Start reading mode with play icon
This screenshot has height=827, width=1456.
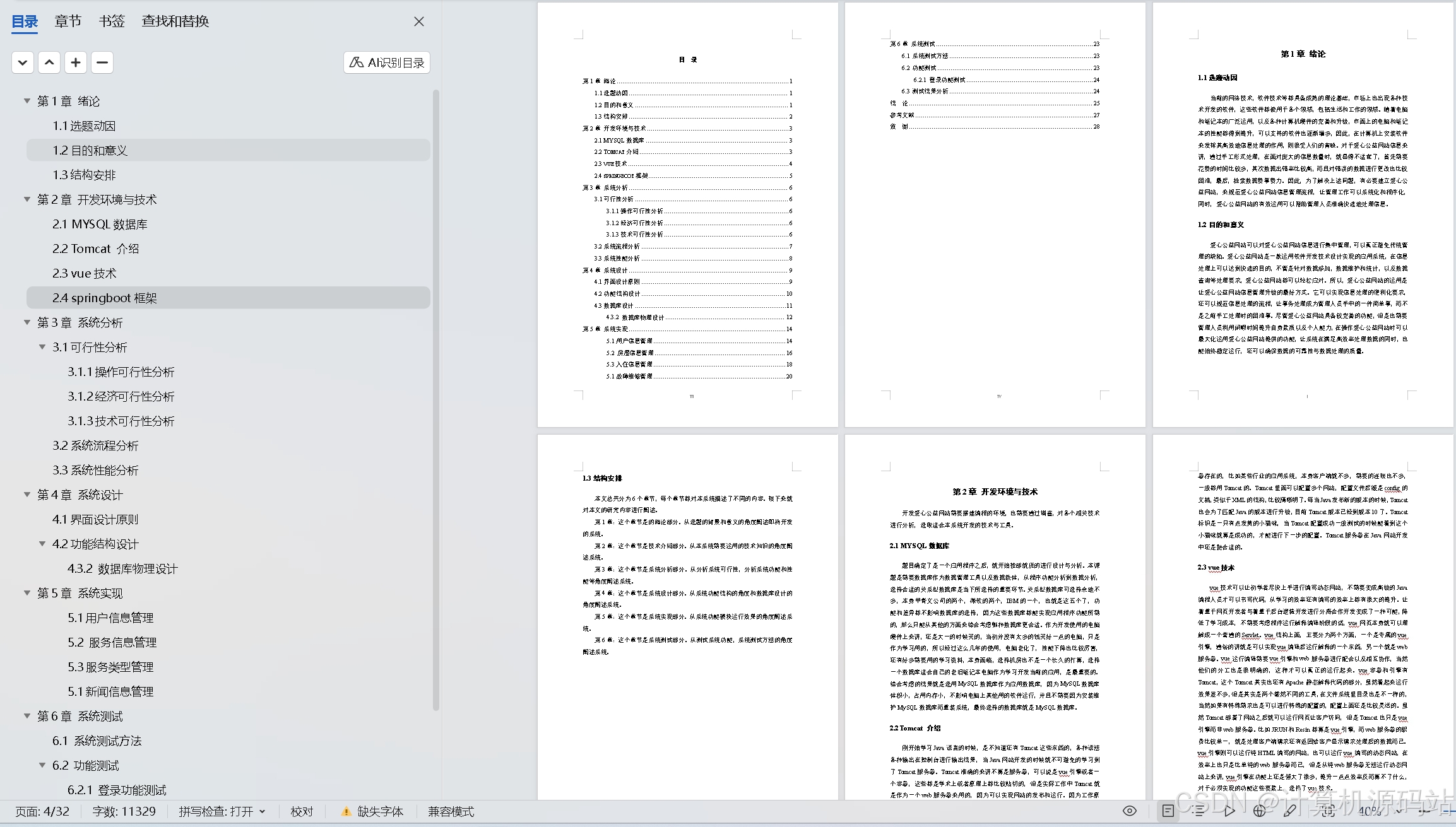point(1229,811)
